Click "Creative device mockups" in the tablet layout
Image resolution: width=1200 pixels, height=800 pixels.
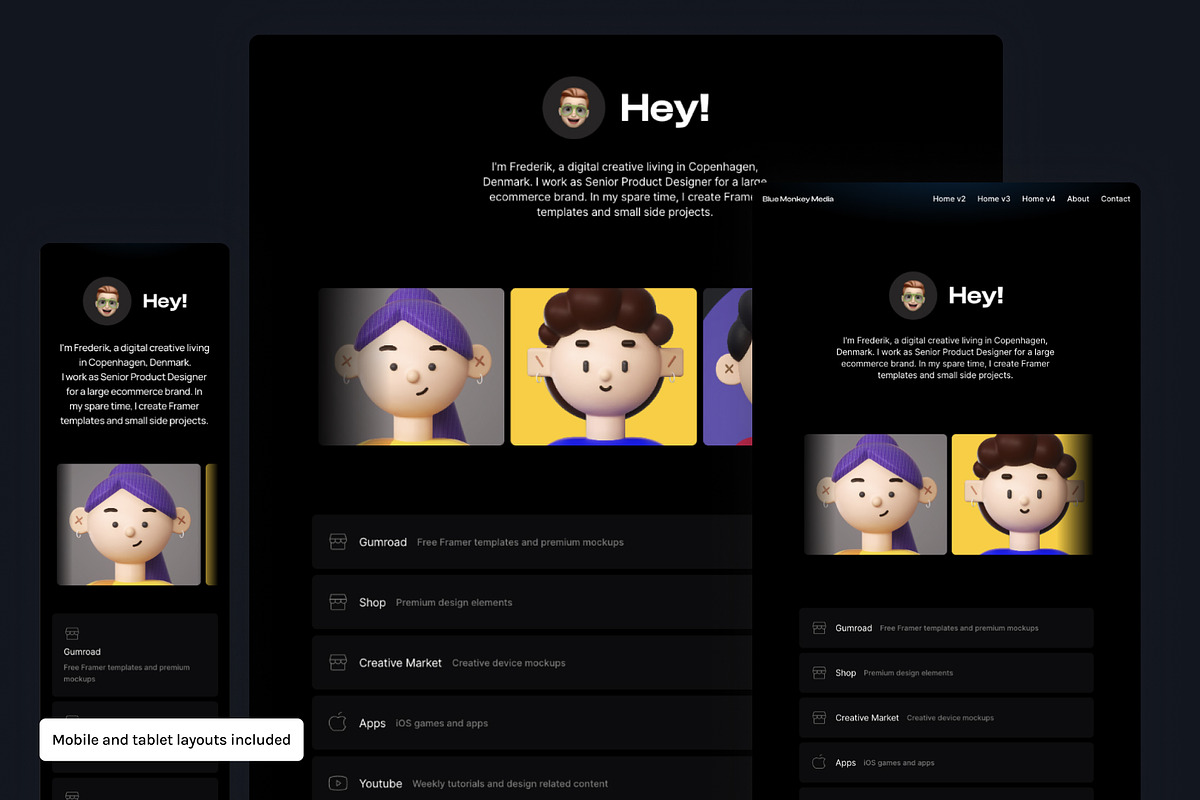tap(950, 718)
